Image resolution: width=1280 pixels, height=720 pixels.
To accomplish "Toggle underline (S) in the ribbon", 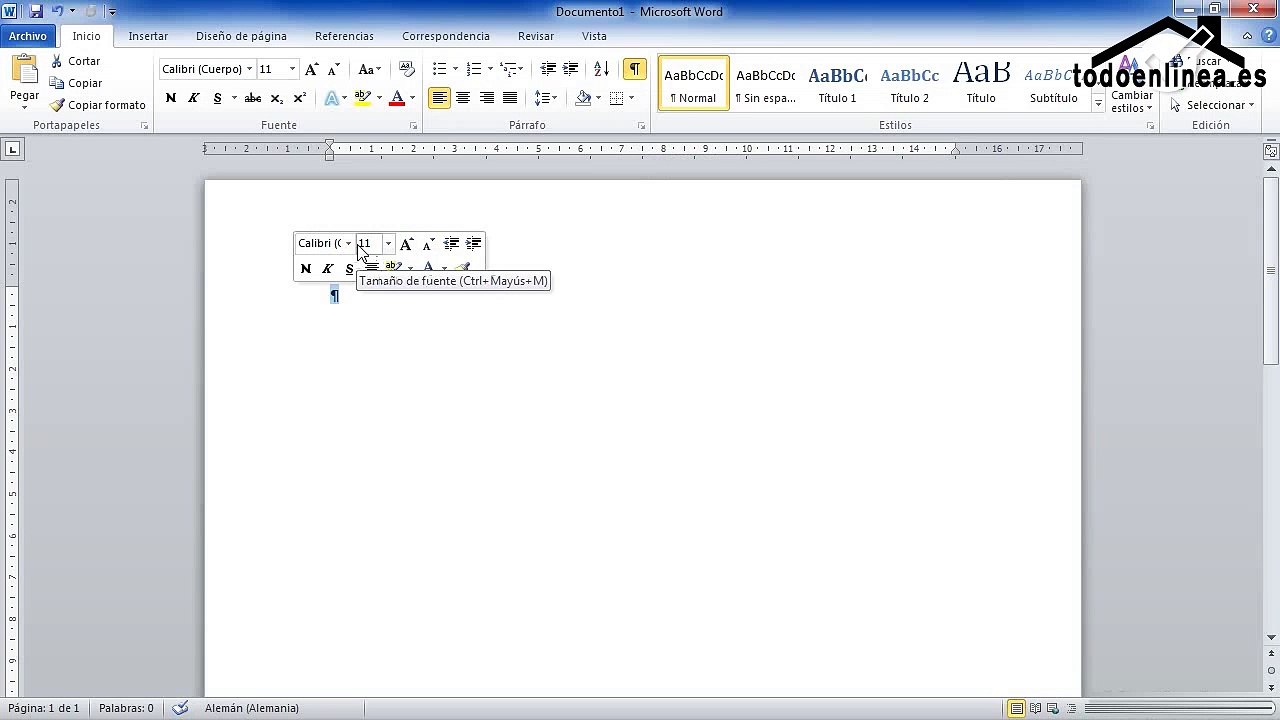I will click(218, 98).
